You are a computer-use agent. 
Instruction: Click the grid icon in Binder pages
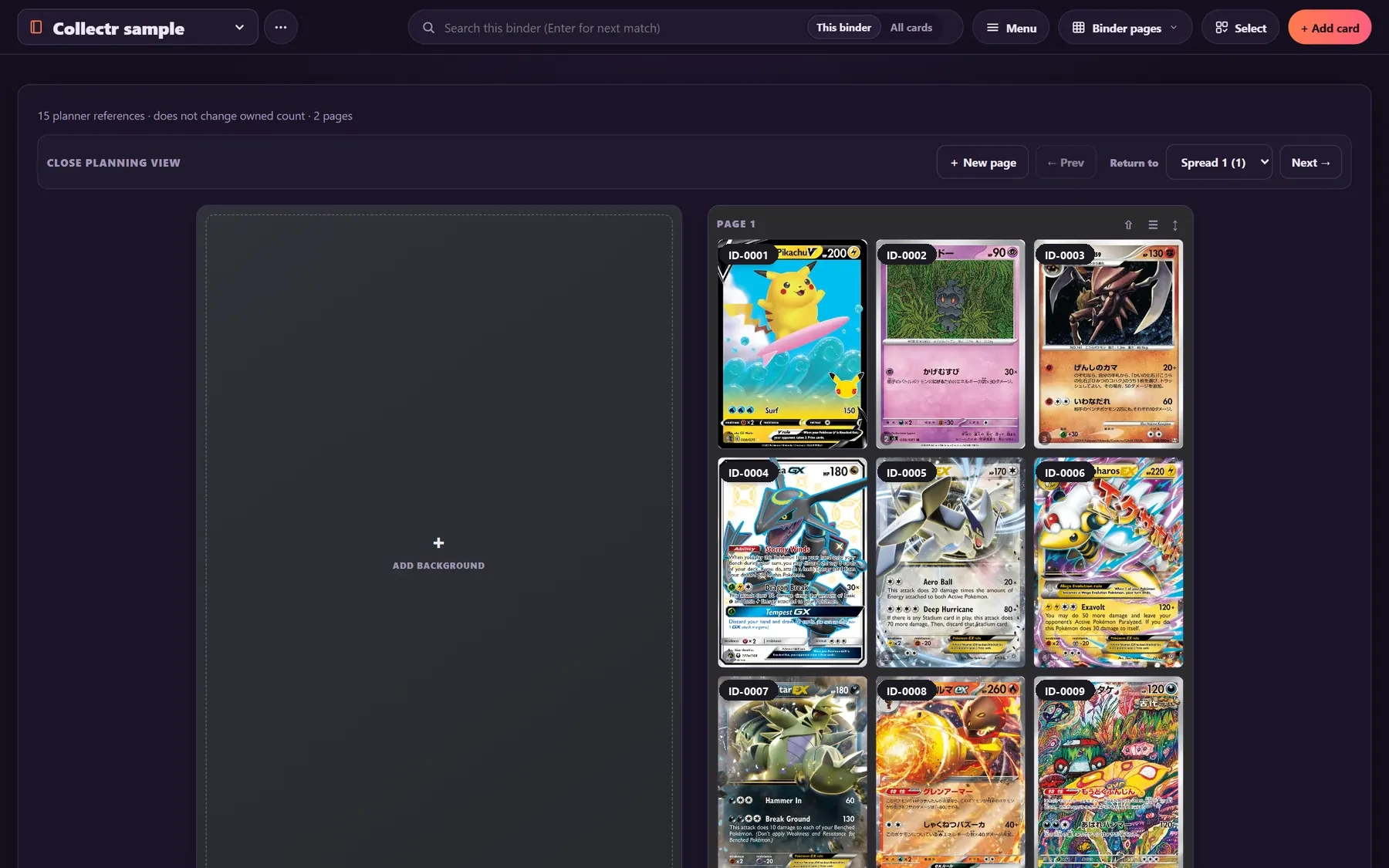click(x=1078, y=28)
